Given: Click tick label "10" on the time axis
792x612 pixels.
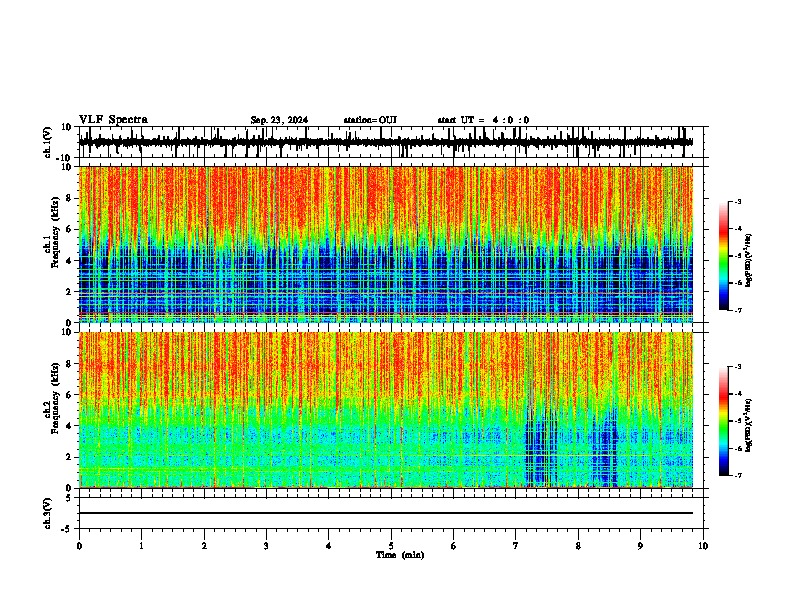Looking at the screenshot, I should tap(703, 546).
